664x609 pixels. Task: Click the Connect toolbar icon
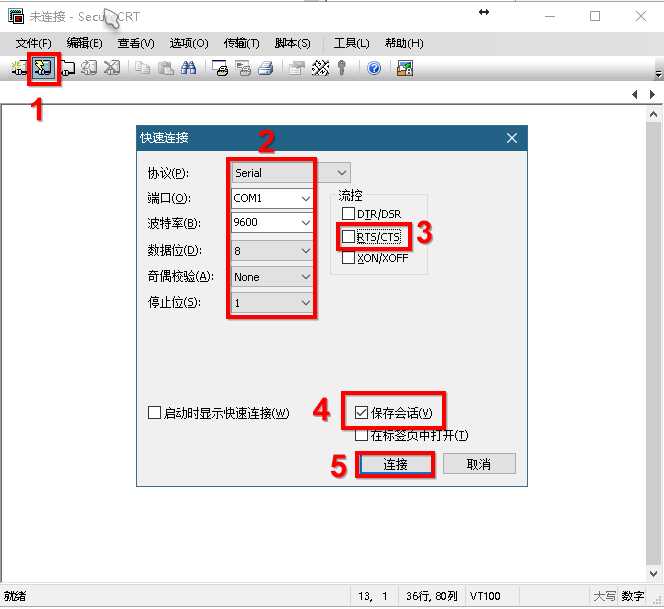(x=18, y=68)
